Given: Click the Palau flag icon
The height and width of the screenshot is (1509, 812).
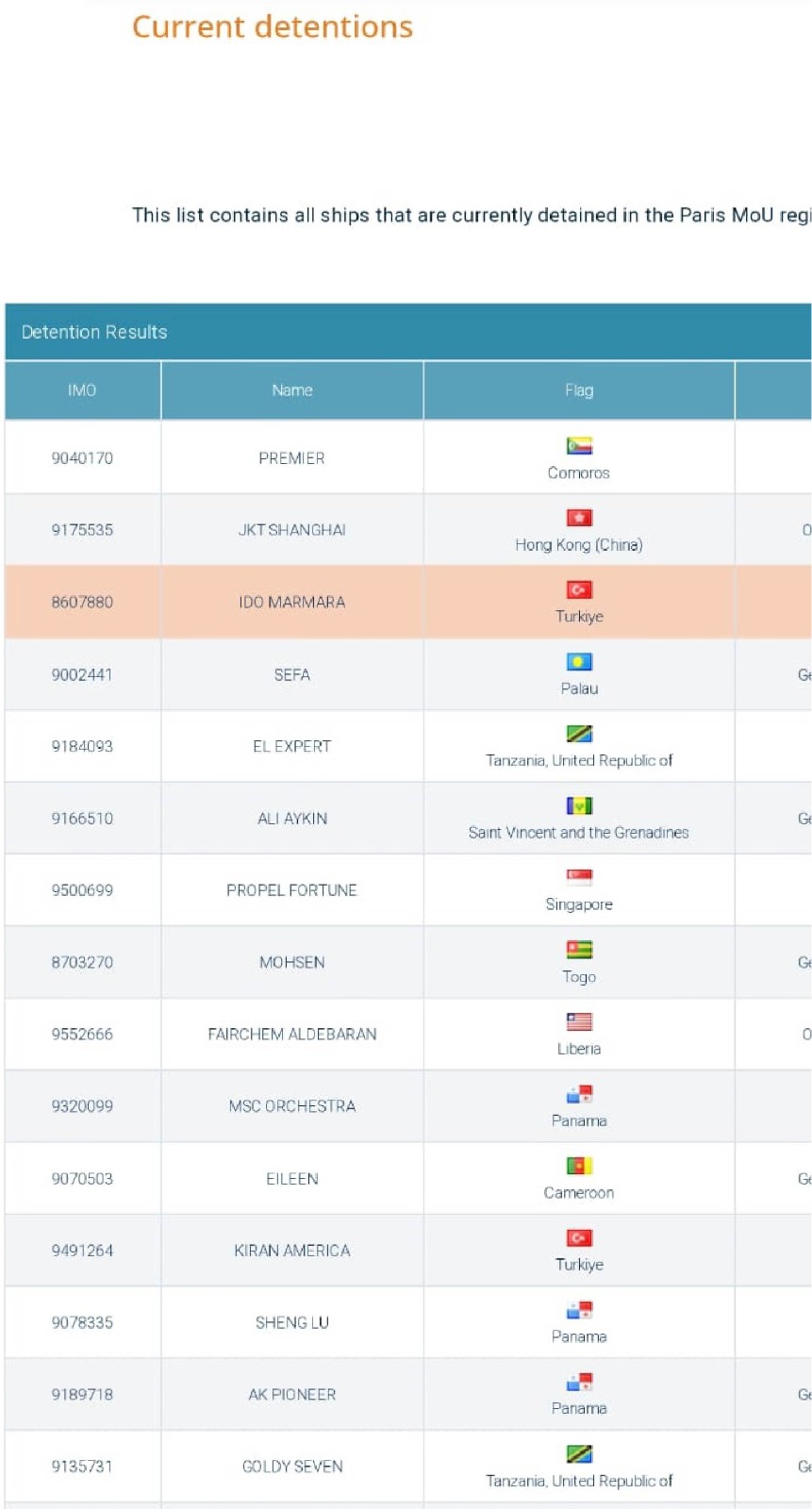Looking at the screenshot, I should [579, 662].
